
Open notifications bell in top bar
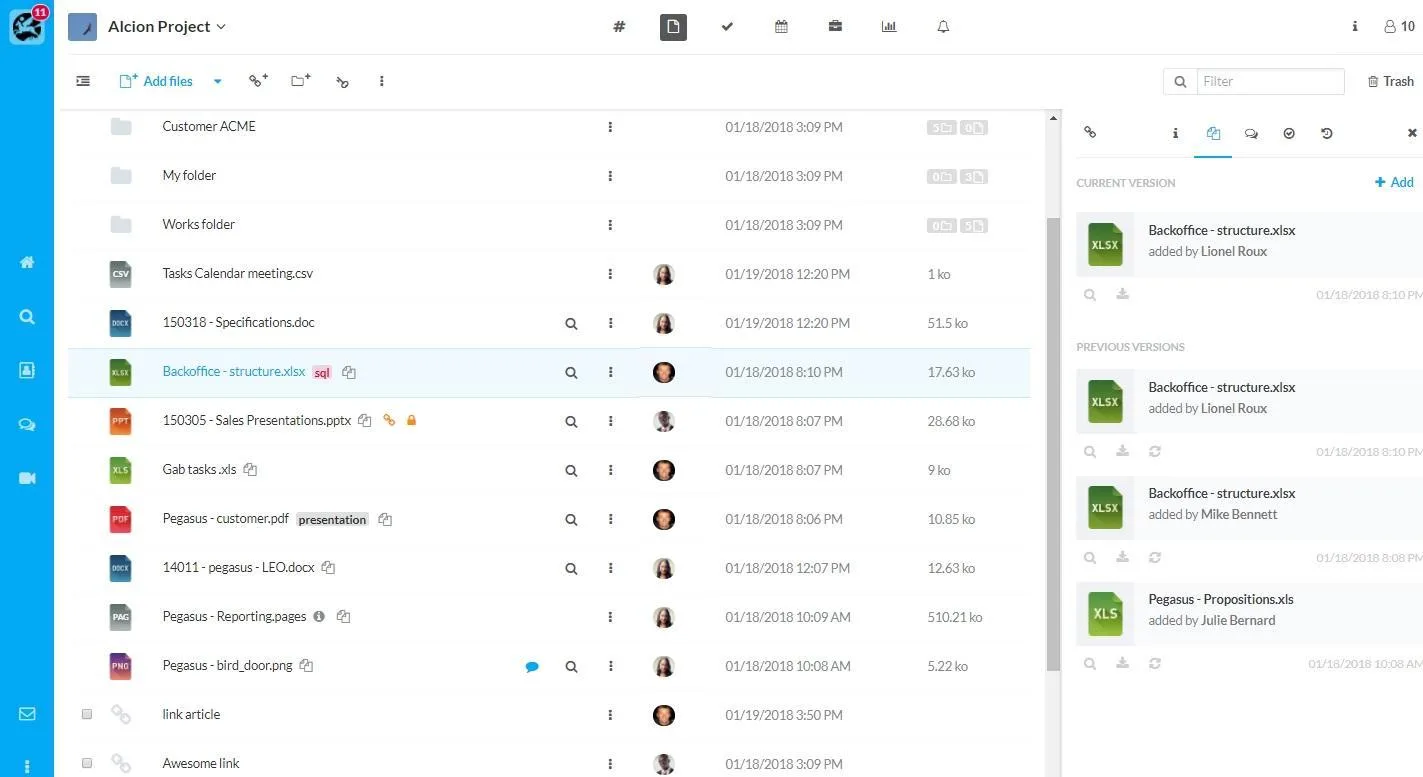(943, 27)
